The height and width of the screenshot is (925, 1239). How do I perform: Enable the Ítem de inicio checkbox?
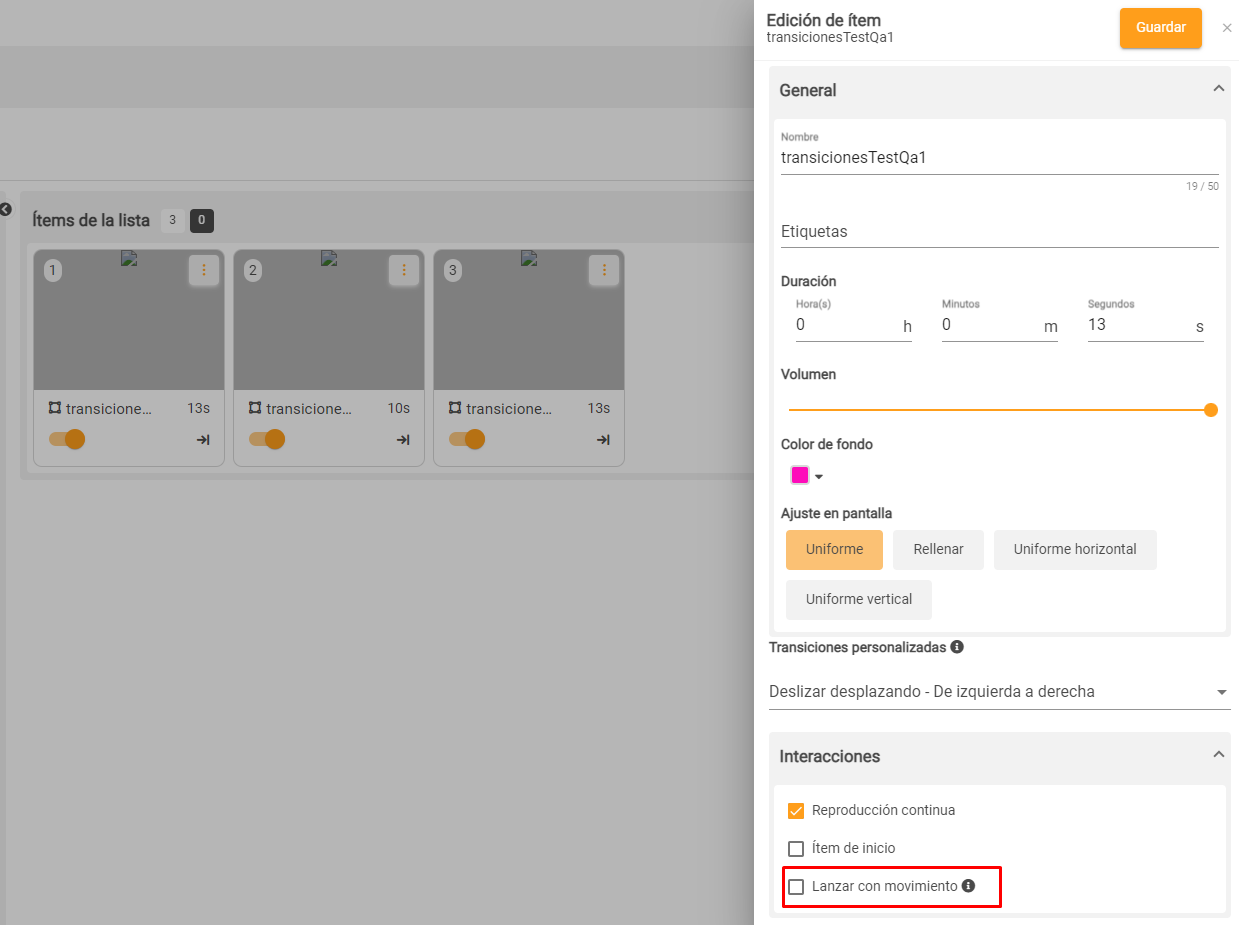click(796, 849)
